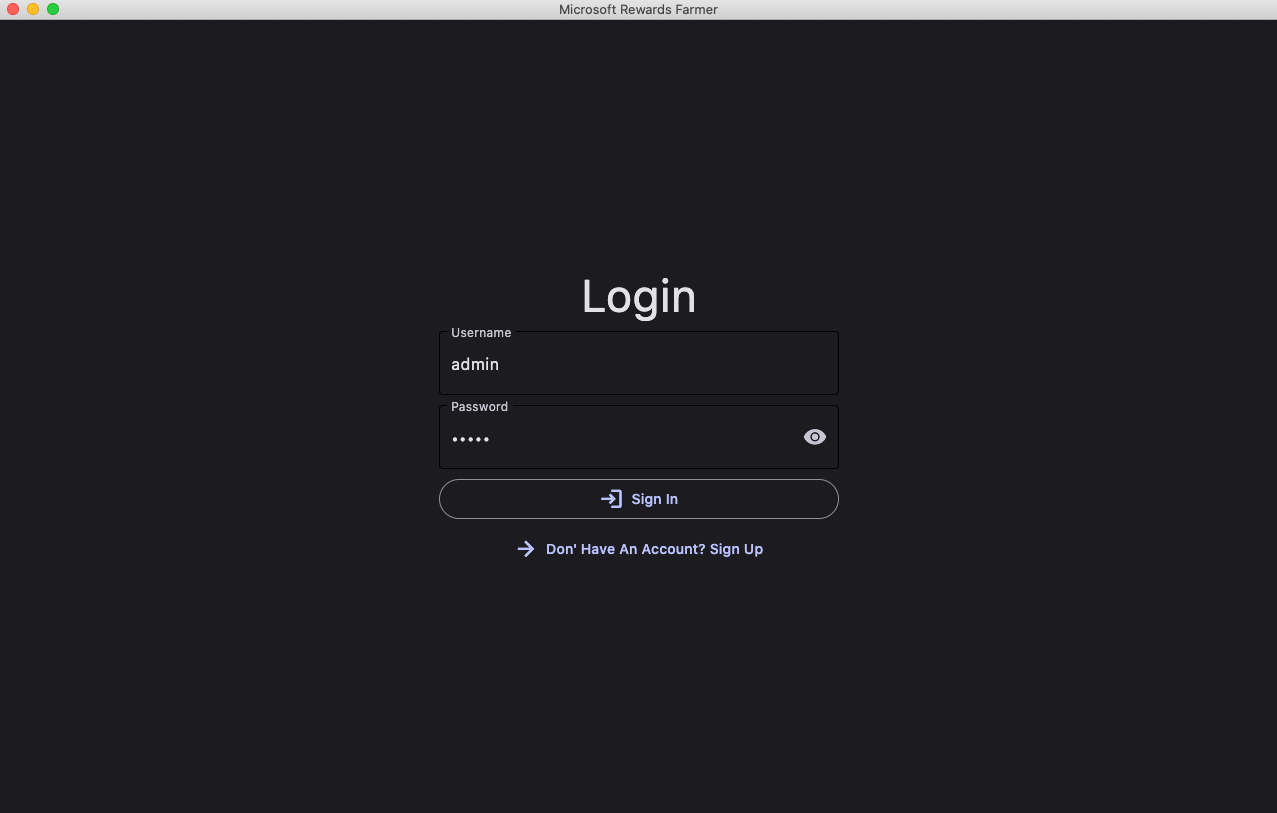
Task: Open the Sign Up link
Action: (x=638, y=549)
